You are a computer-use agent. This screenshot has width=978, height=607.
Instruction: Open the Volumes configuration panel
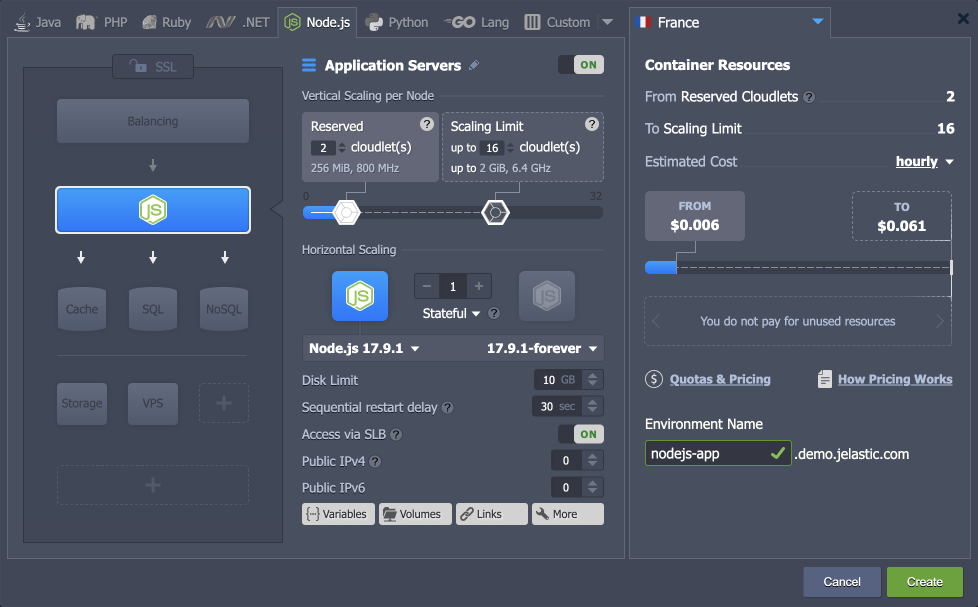[x=414, y=513]
